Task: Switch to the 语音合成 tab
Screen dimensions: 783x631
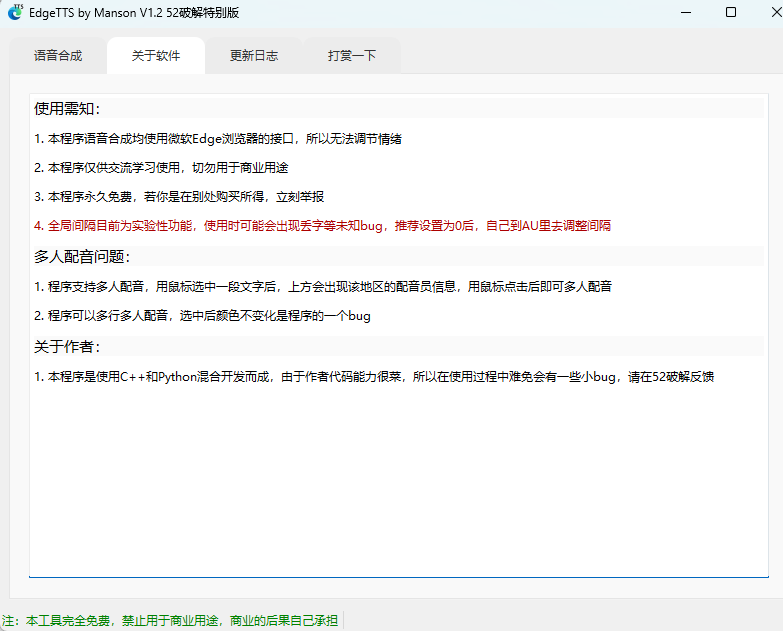Action: [x=58, y=55]
